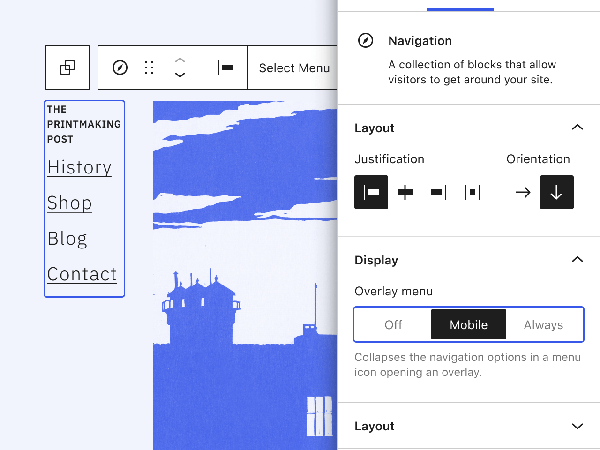The image size is (600, 450).
Task: Set Overlay menu to Off
Action: pos(393,325)
